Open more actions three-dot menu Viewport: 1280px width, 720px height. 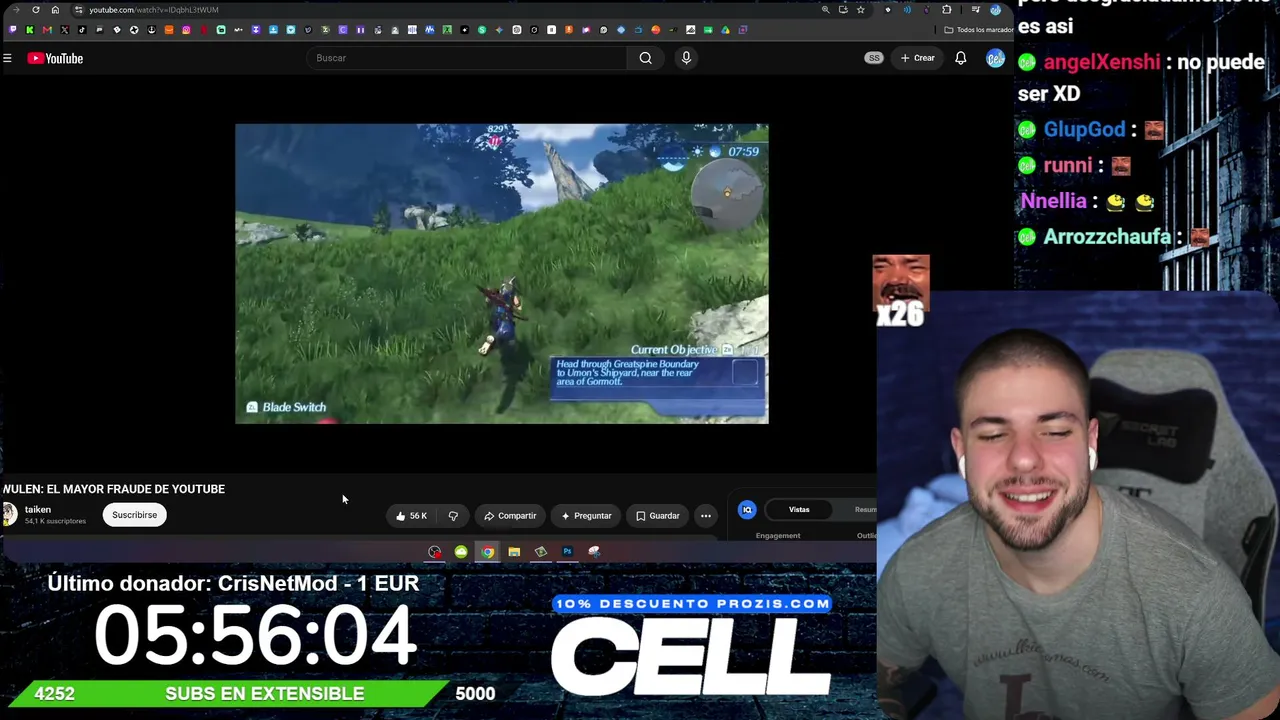[706, 516]
